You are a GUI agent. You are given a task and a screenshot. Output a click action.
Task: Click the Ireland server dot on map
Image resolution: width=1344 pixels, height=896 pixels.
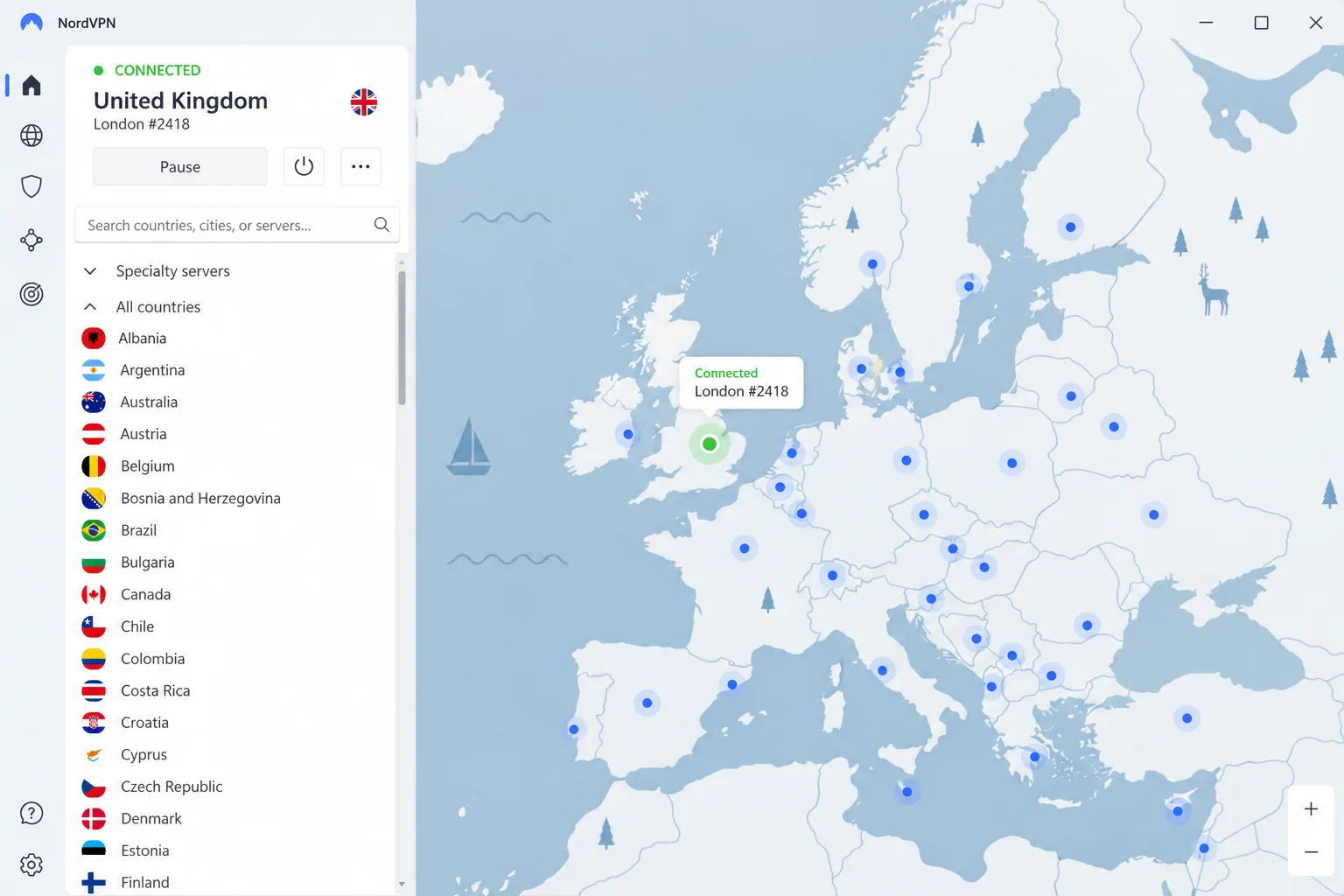pyautogui.click(x=628, y=434)
